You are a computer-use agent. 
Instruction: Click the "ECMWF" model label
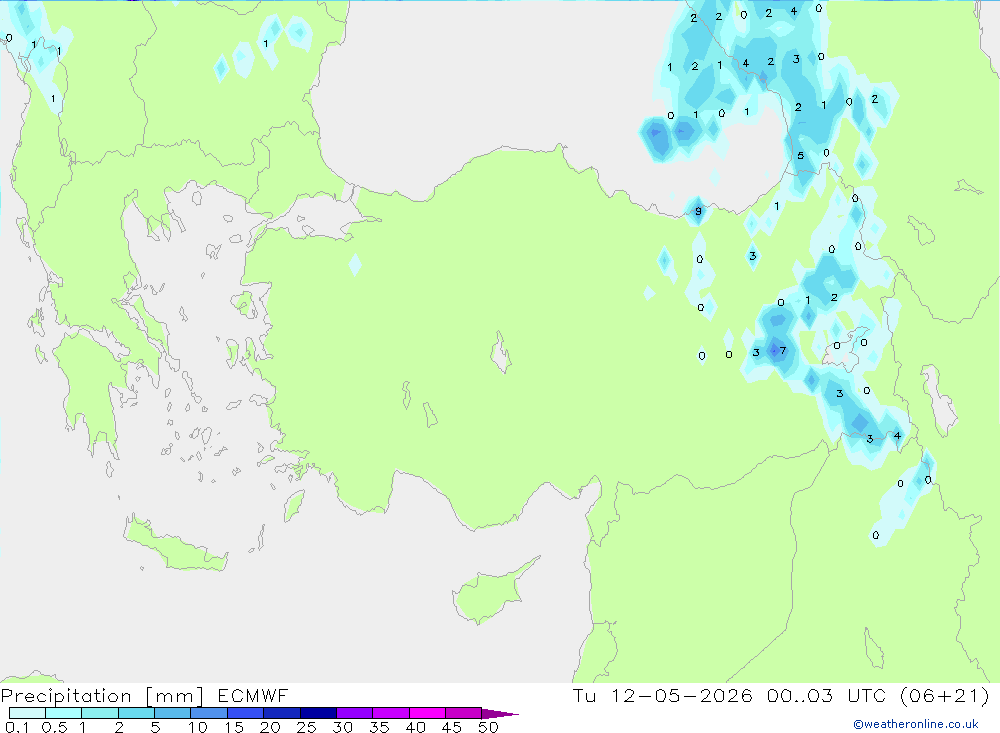click(253, 696)
